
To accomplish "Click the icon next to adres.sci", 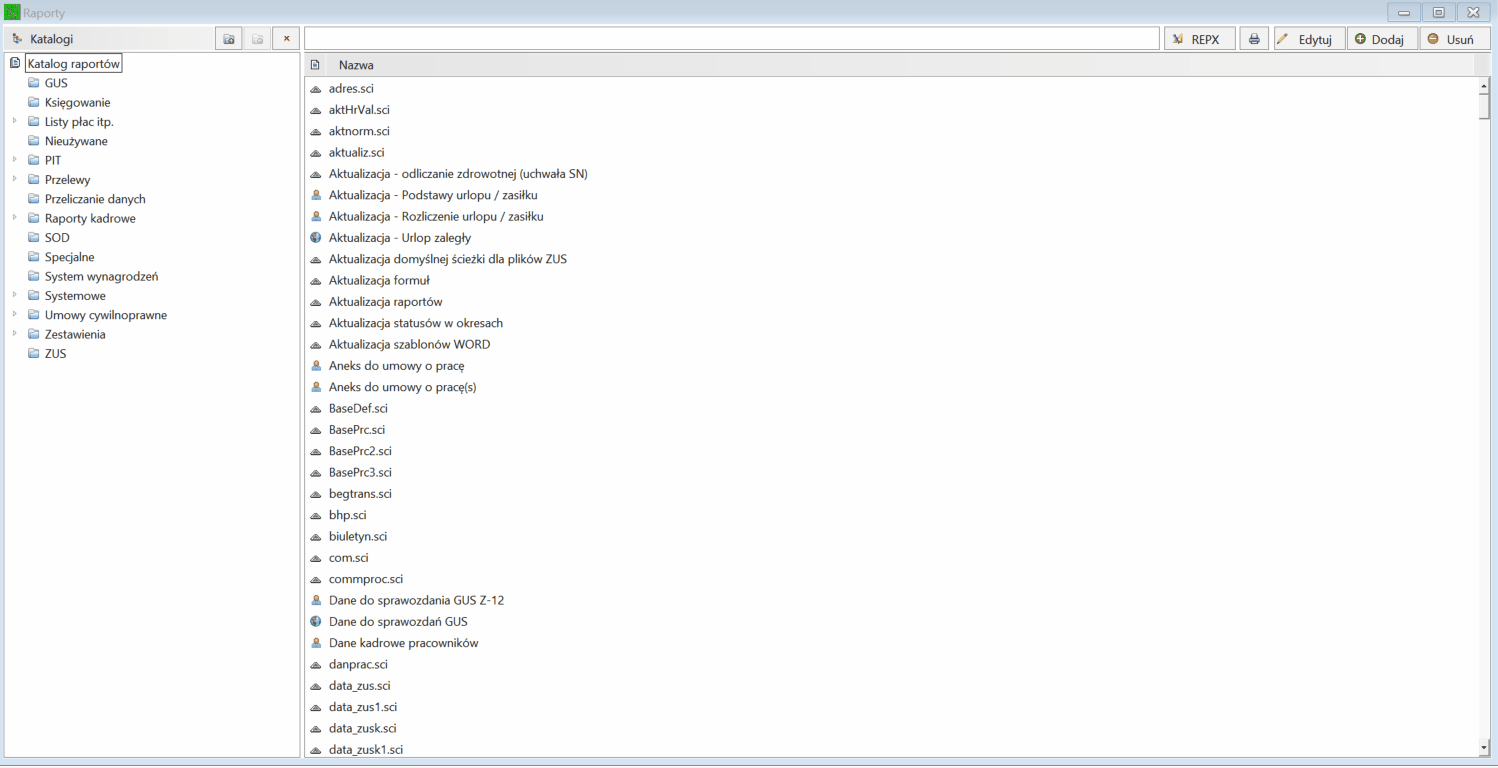I will pos(316,89).
